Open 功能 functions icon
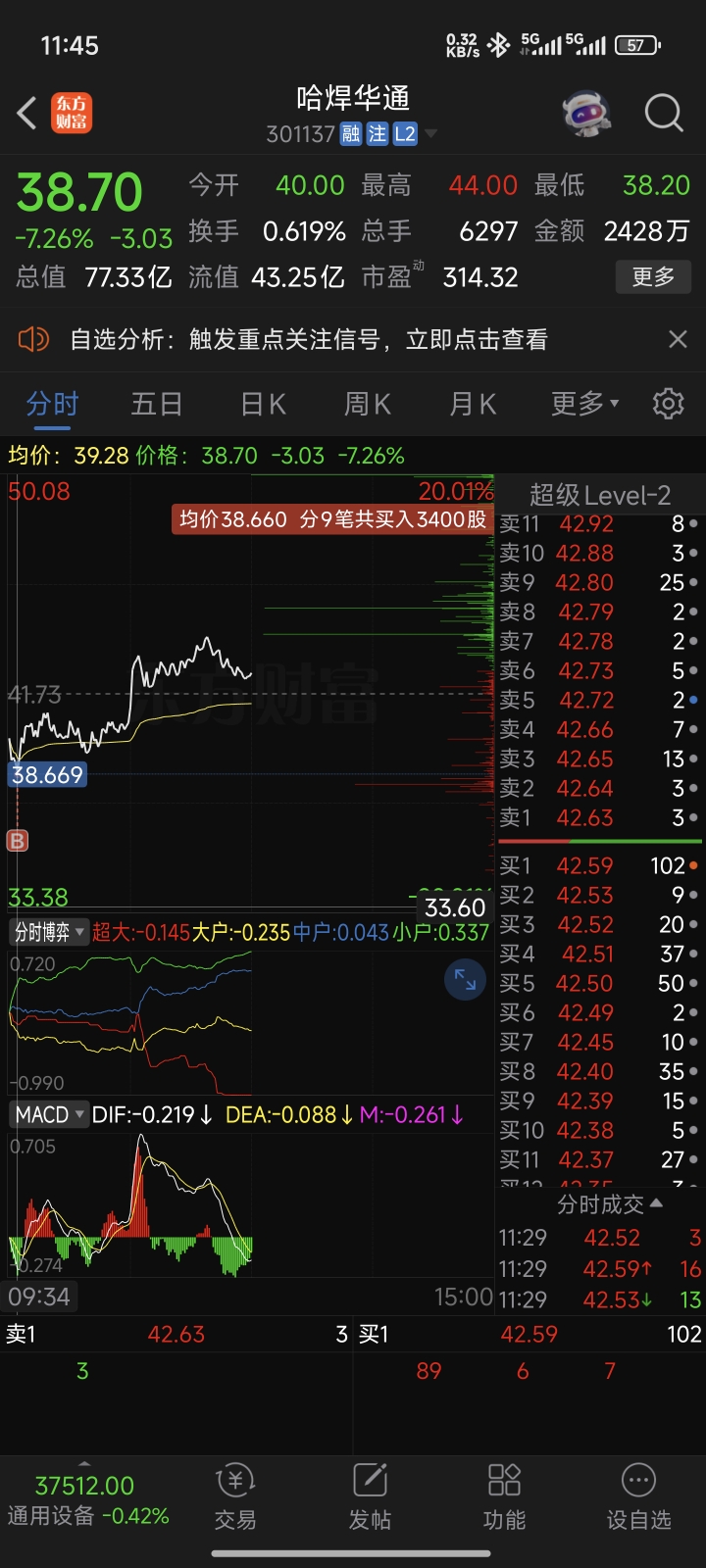The height and width of the screenshot is (1568, 706). pos(504,1497)
